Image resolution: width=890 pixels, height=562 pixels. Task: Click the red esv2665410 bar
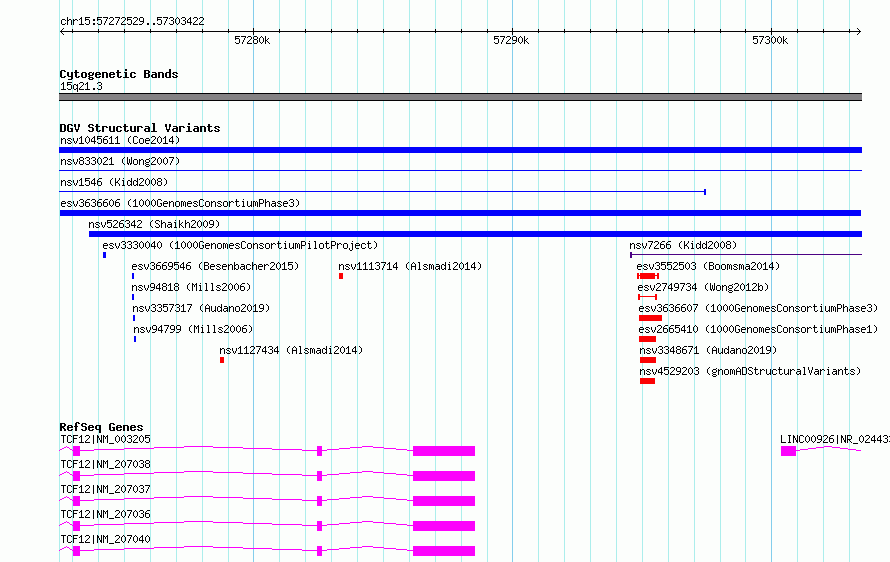648,339
